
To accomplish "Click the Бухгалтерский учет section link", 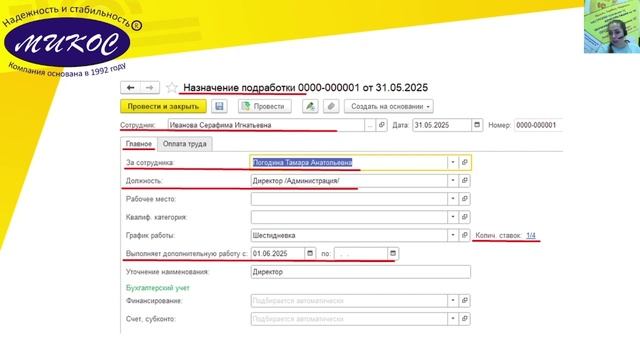I will coord(158,288).
